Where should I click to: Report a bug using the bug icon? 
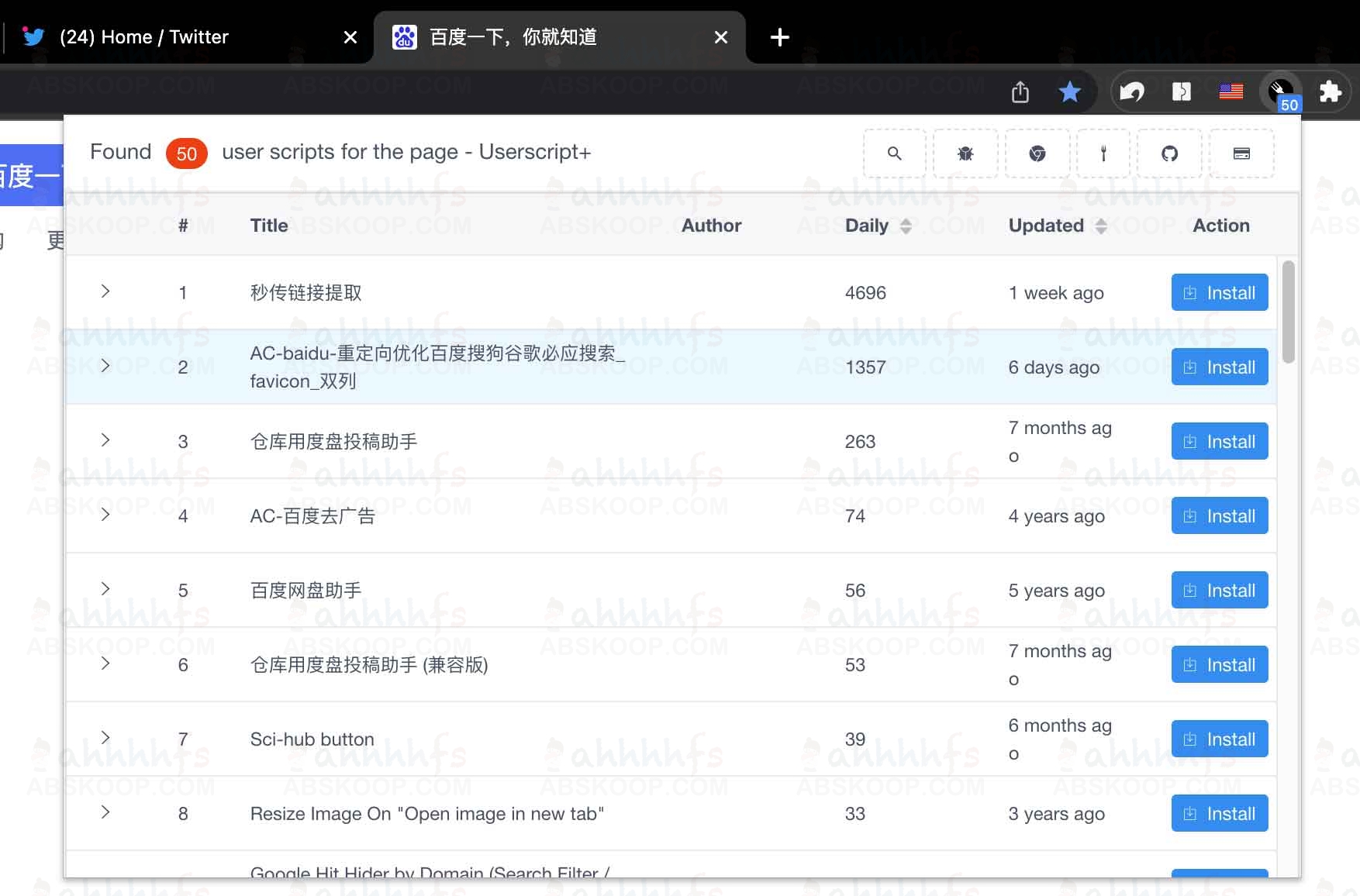(x=965, y=153)
